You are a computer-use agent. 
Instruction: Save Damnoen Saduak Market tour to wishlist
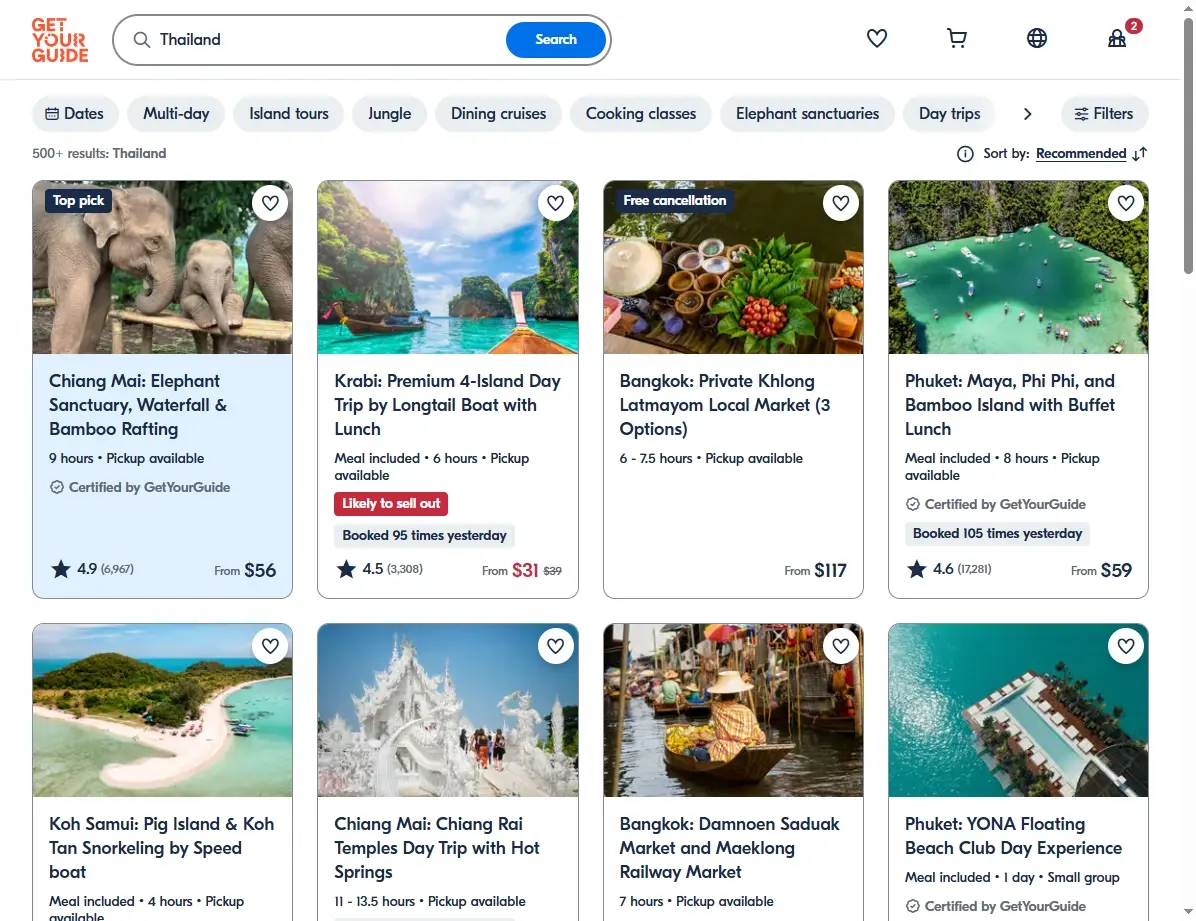[841, 646]
